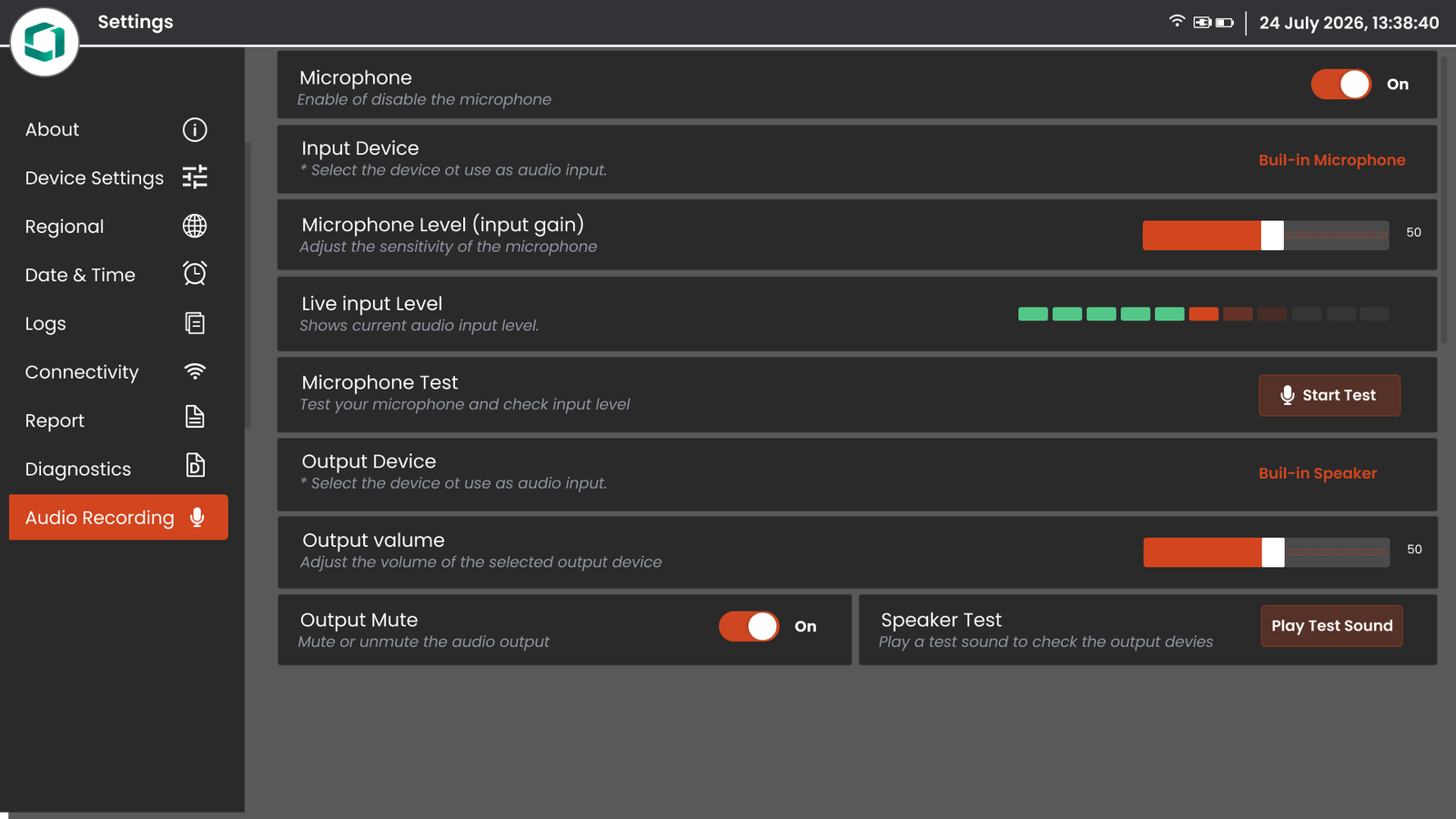Toggle the Microphone switch off
The width and height of the screenshot is (1456, 819).
(x=1340, y=85)
